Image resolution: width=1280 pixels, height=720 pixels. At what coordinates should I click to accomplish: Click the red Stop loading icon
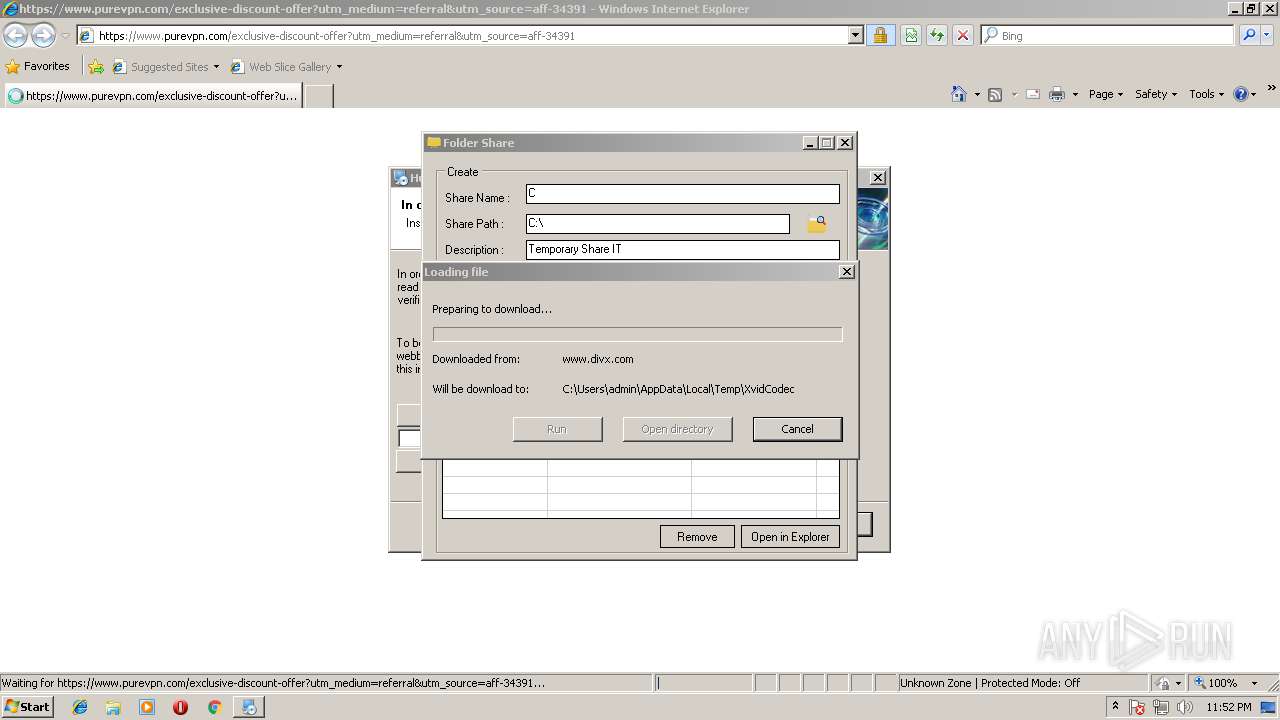pos(963,35)
